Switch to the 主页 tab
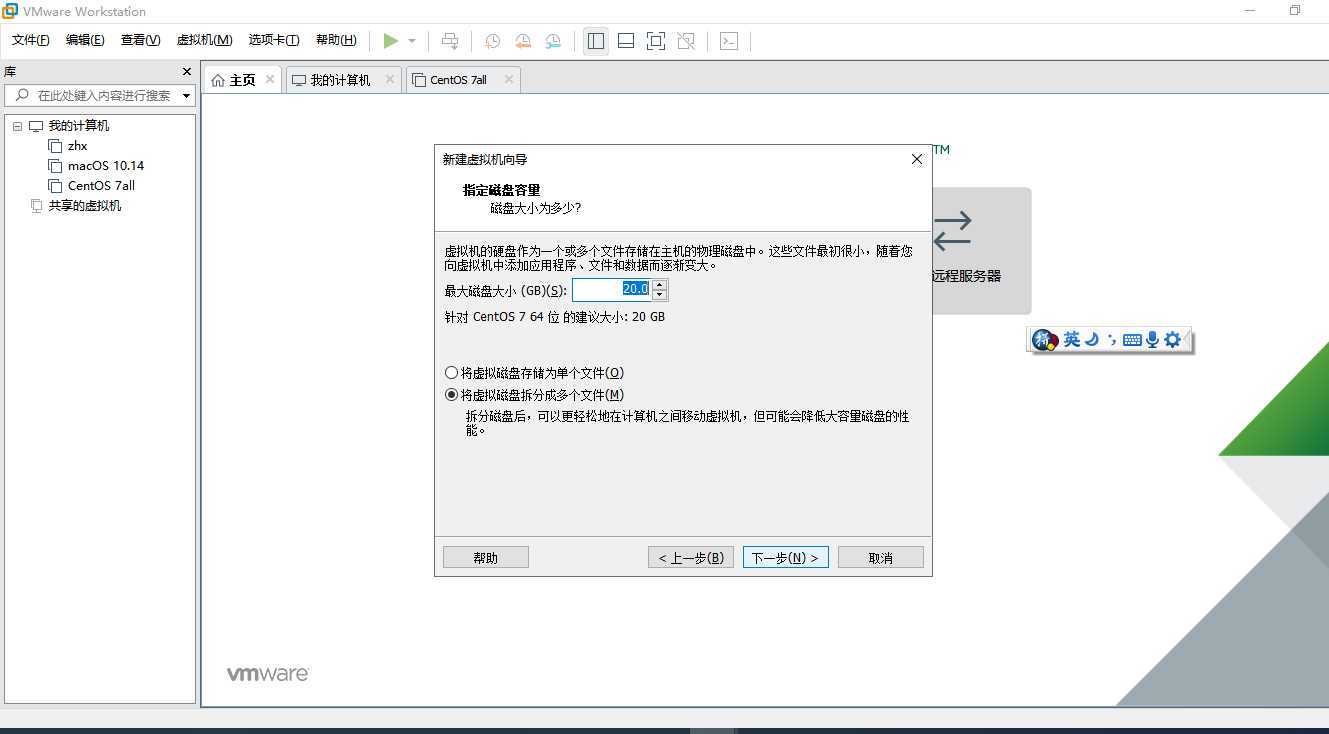This screenshot has width=1329, height=734. [x=243, y=80]
